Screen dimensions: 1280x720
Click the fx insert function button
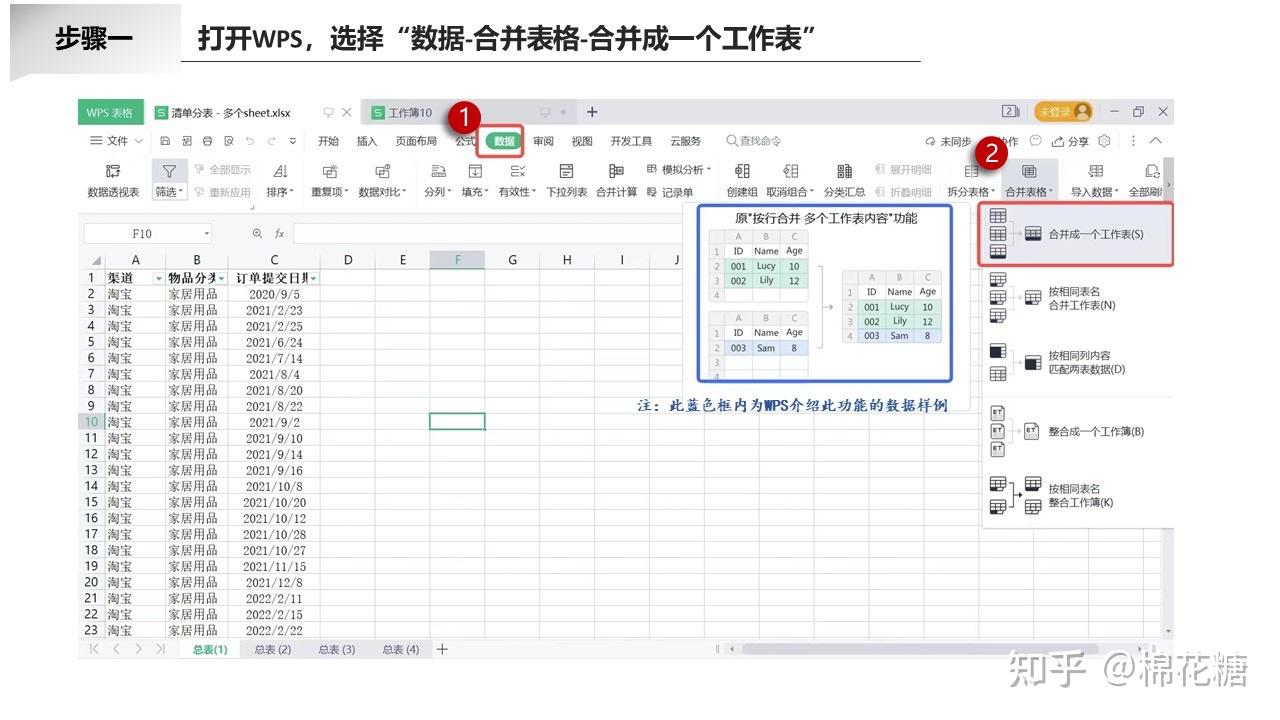(279, 233)
